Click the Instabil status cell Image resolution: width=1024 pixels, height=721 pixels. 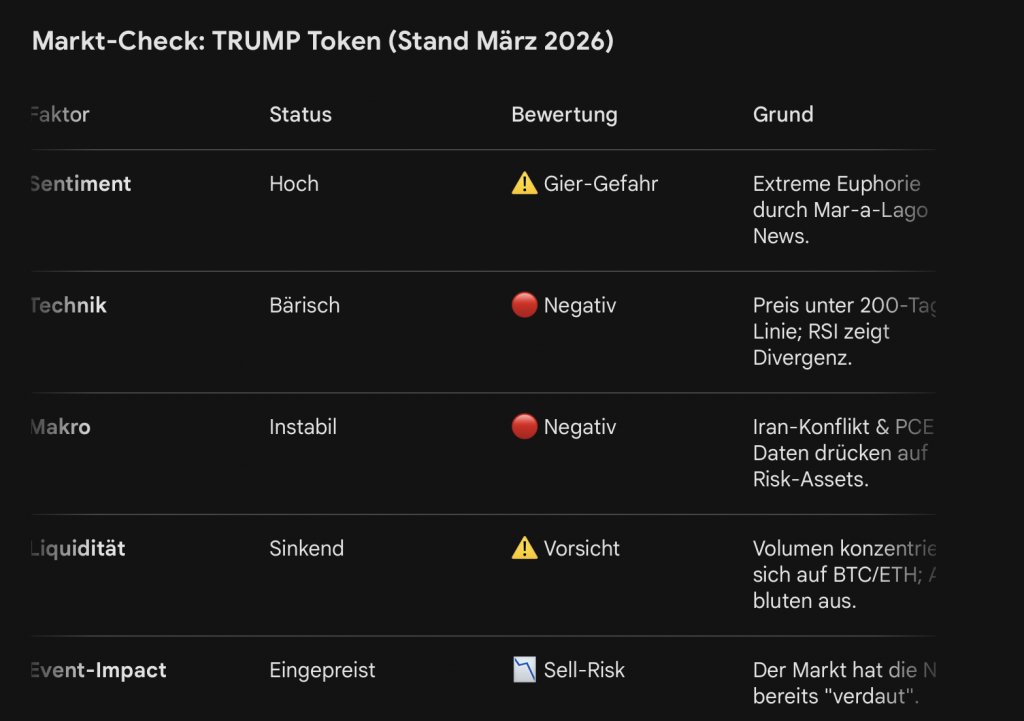click(303, 428)
